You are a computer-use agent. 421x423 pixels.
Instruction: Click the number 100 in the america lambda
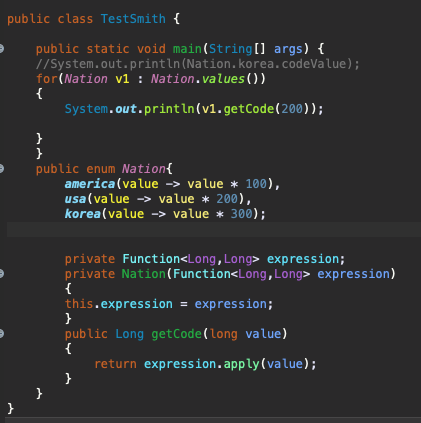pyautogui.click(x=256, y=184)
